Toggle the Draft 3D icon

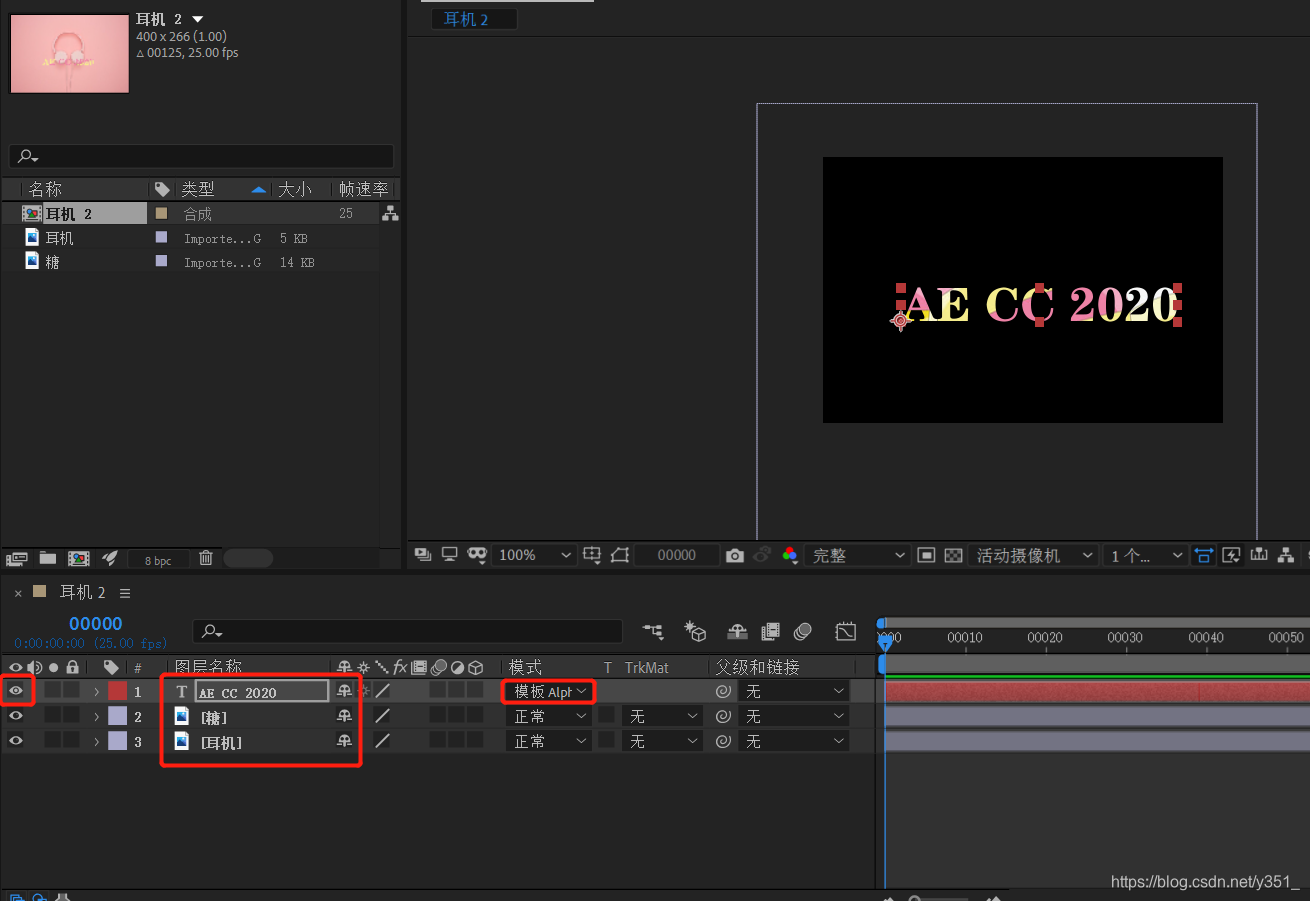(x=696, y=631)
